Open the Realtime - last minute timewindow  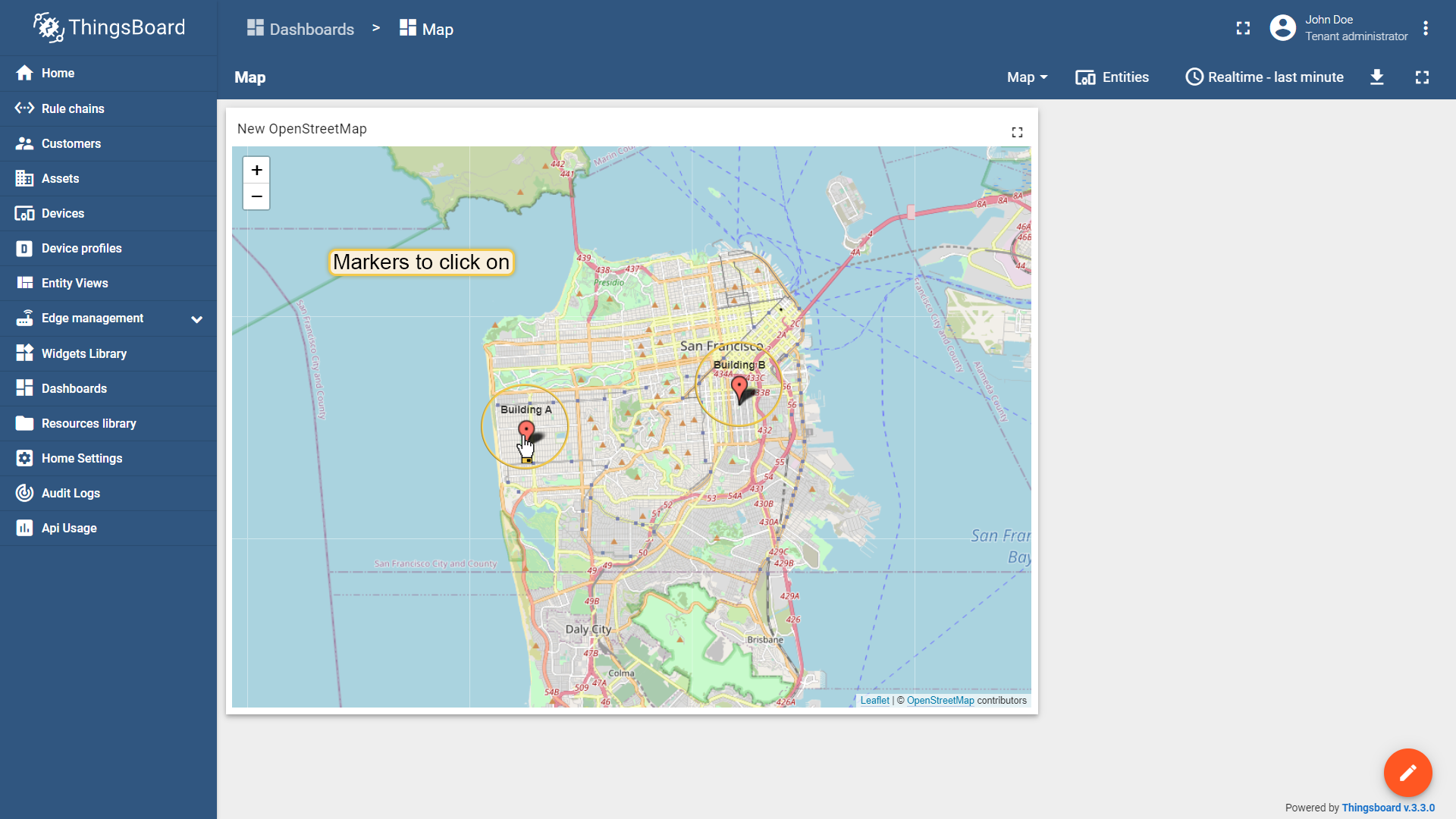(1264, 77)
